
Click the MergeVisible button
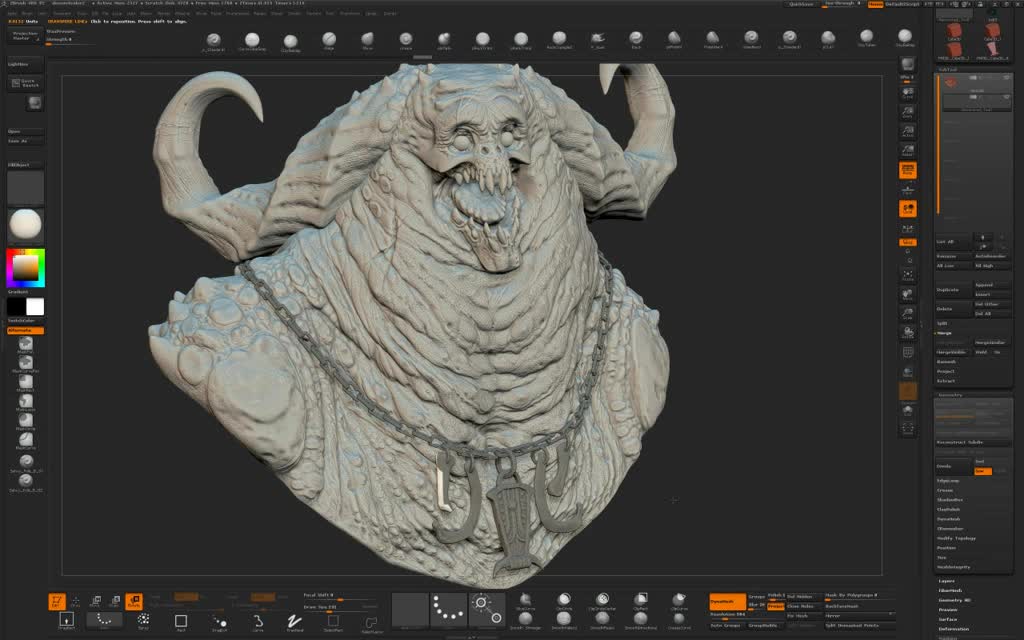tap(953, 352)
